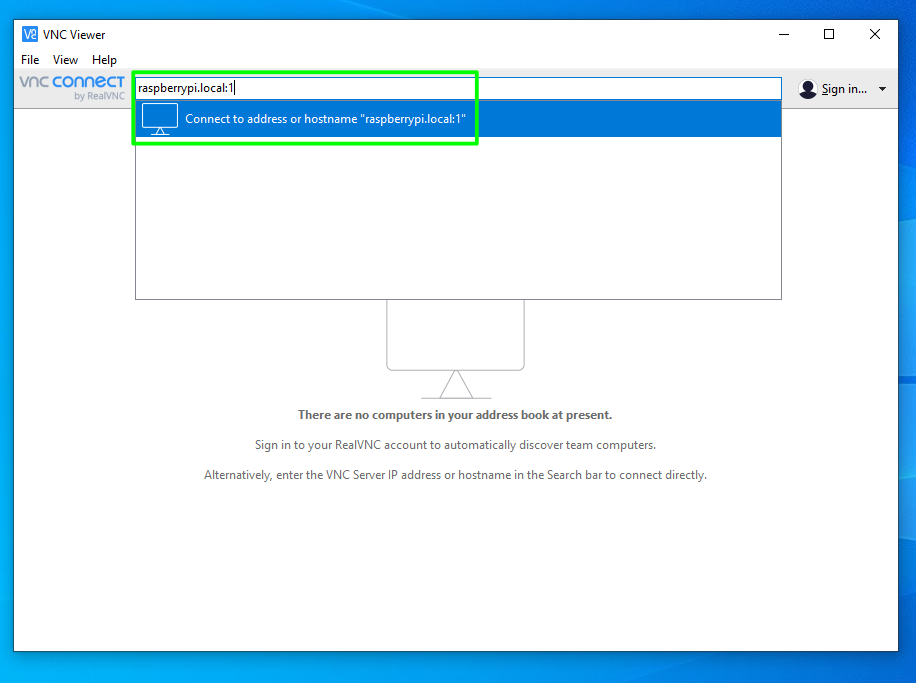Expand the Sign in dropdown chevron
The image size is (916, 683).
[x=882, y=88]
